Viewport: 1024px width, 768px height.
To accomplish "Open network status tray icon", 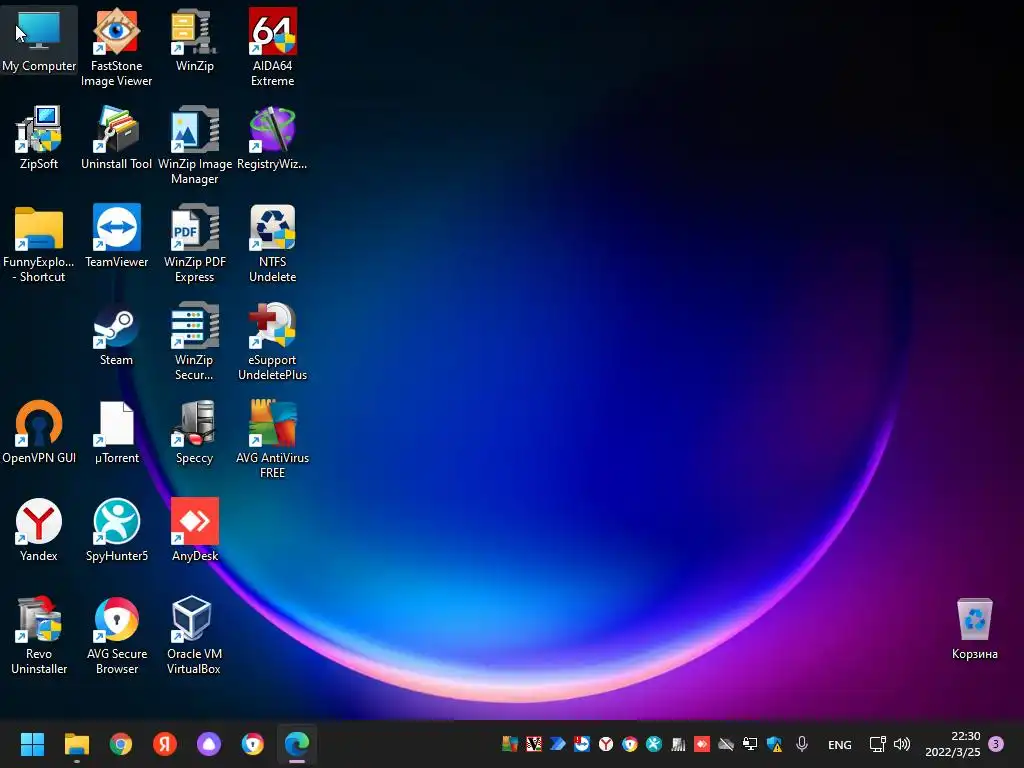I will tap(877, 744).
